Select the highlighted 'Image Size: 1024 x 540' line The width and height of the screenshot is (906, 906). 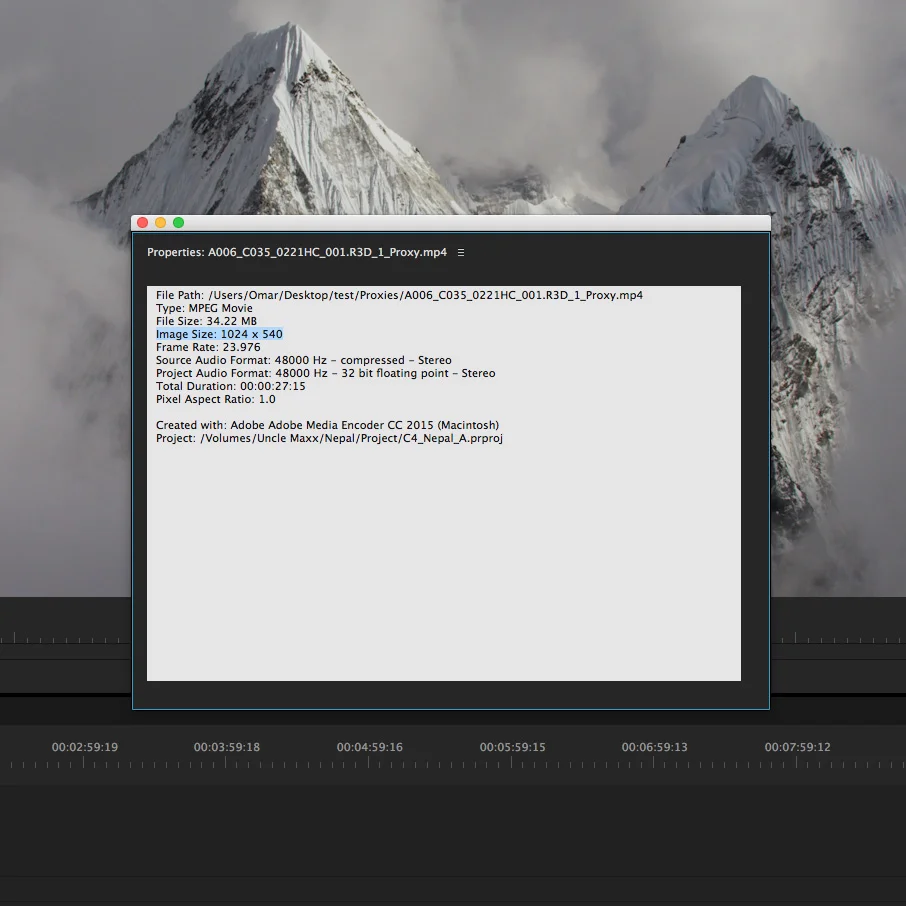point(219,334)
